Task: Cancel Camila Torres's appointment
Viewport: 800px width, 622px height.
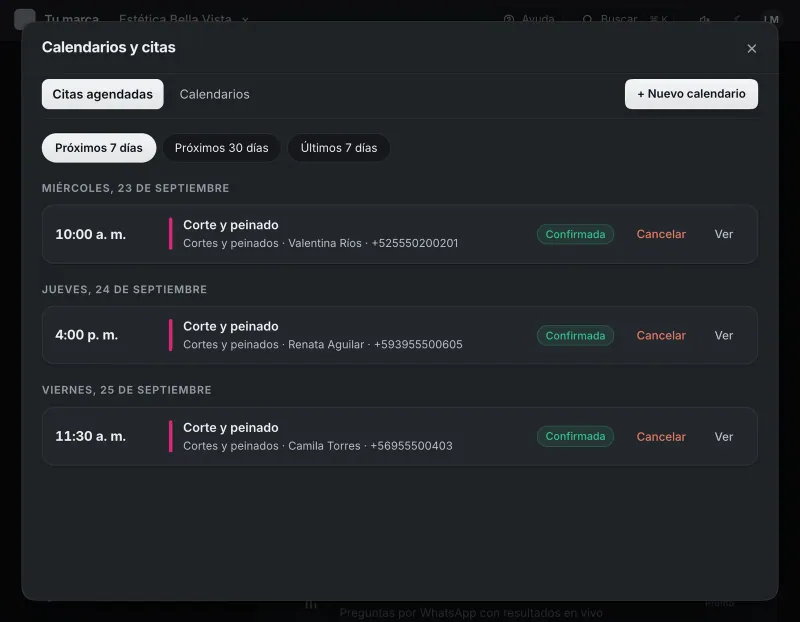Action: 661,437
